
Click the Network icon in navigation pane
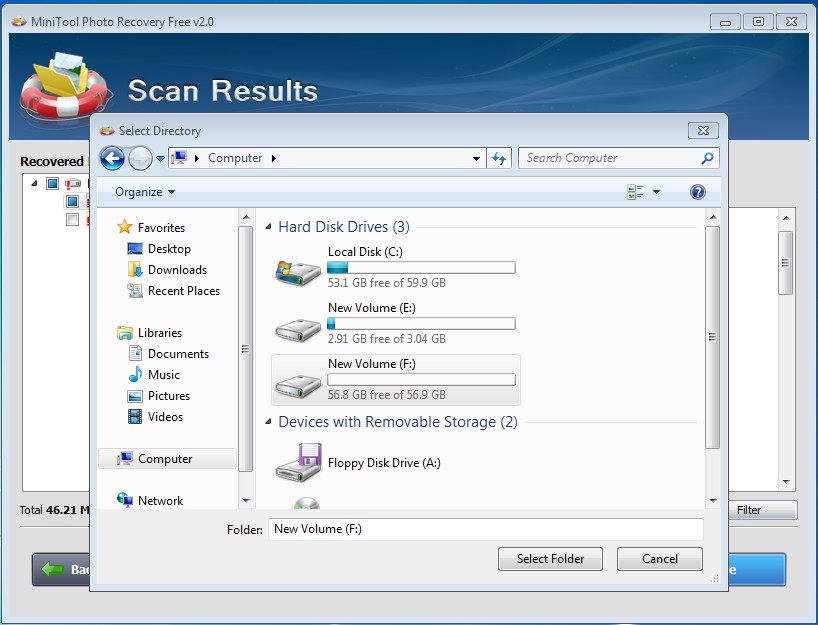[x=125, y=500]
